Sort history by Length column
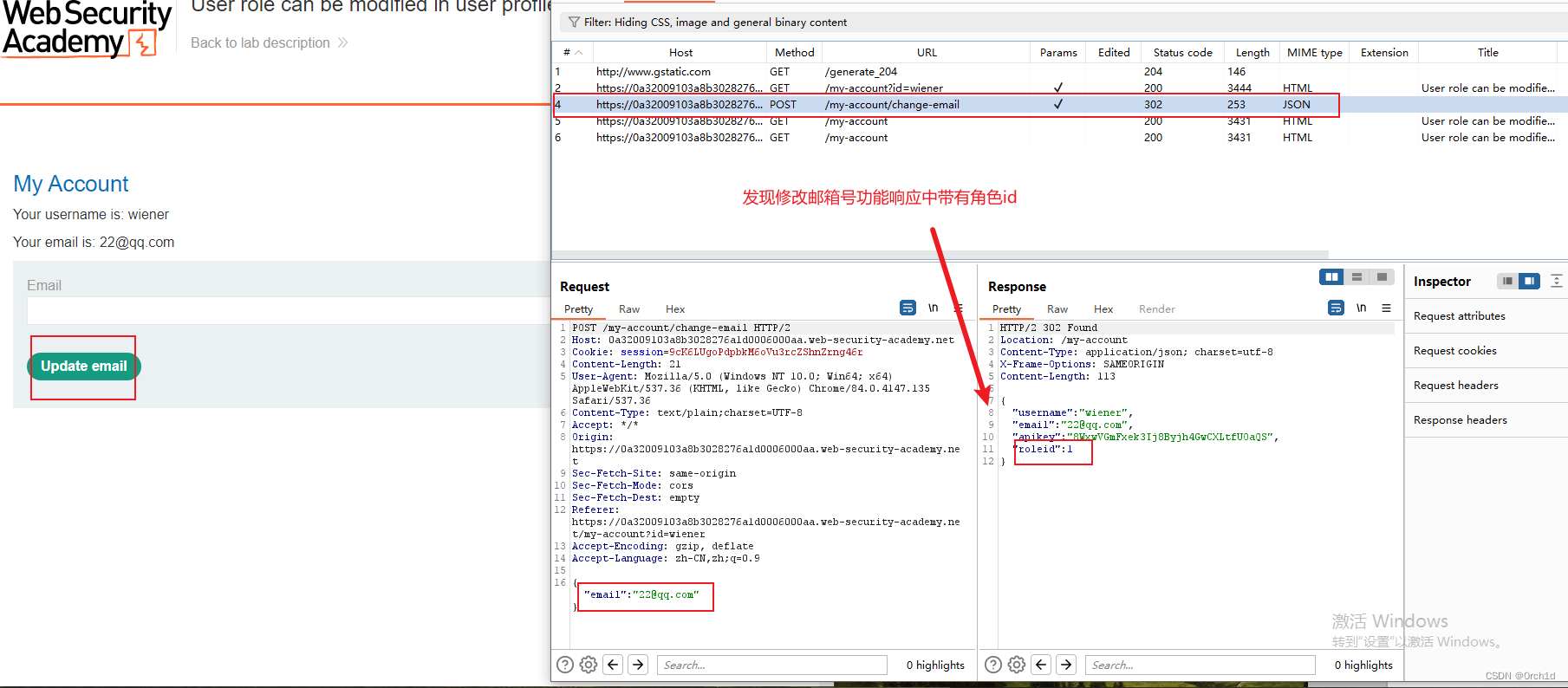The height and width of the screenshot is (688, 1568). click(x=1252, y=52)
